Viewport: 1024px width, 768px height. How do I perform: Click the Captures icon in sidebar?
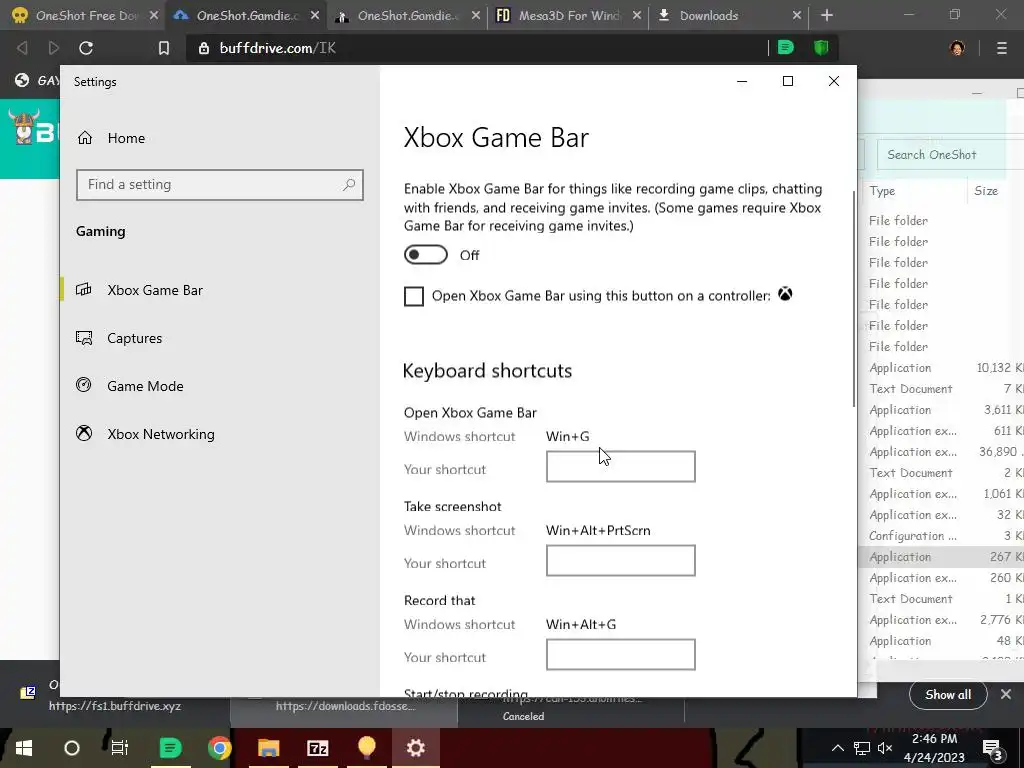point(84,338)
